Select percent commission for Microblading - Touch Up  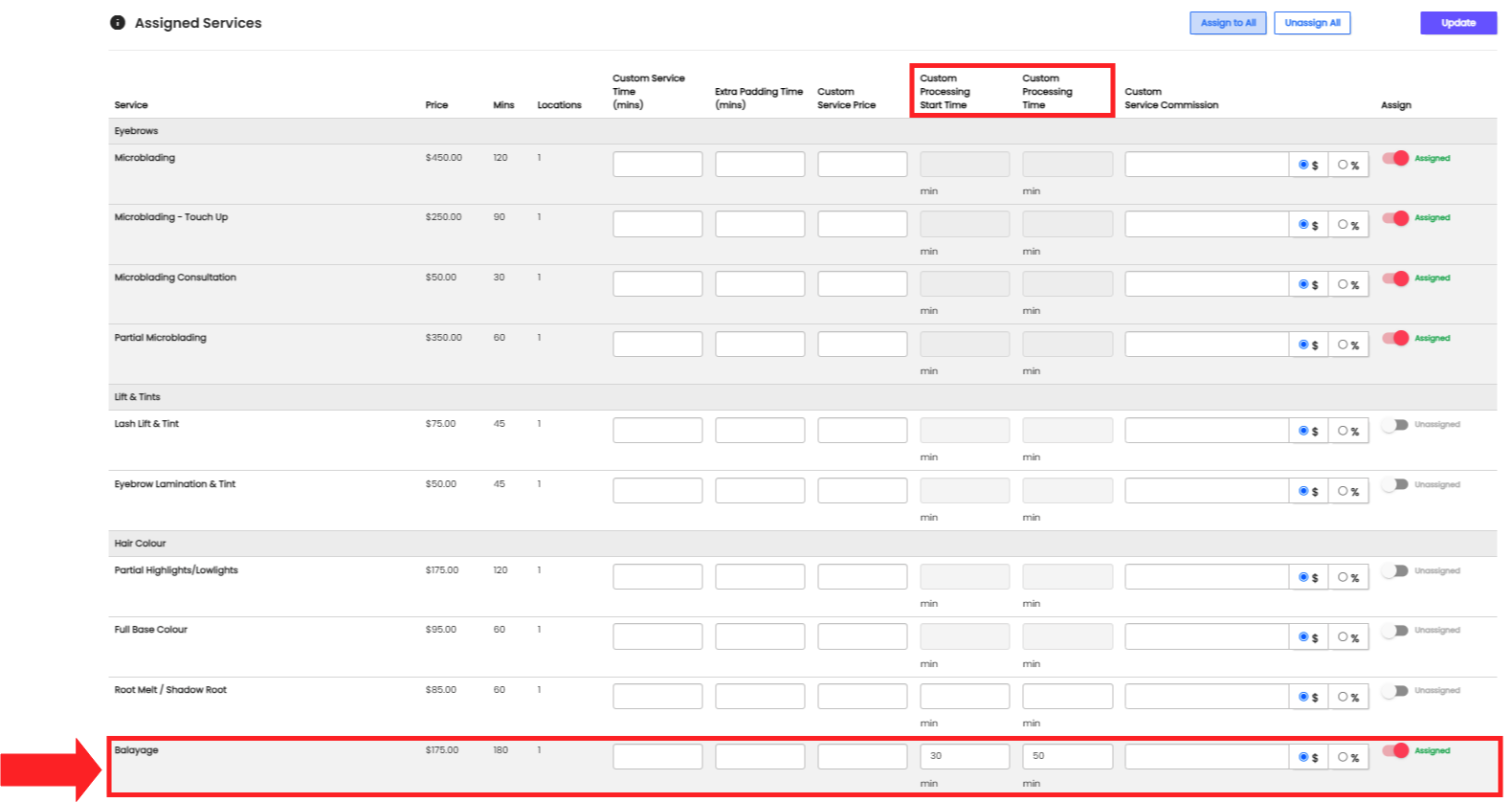(1343, 225)
